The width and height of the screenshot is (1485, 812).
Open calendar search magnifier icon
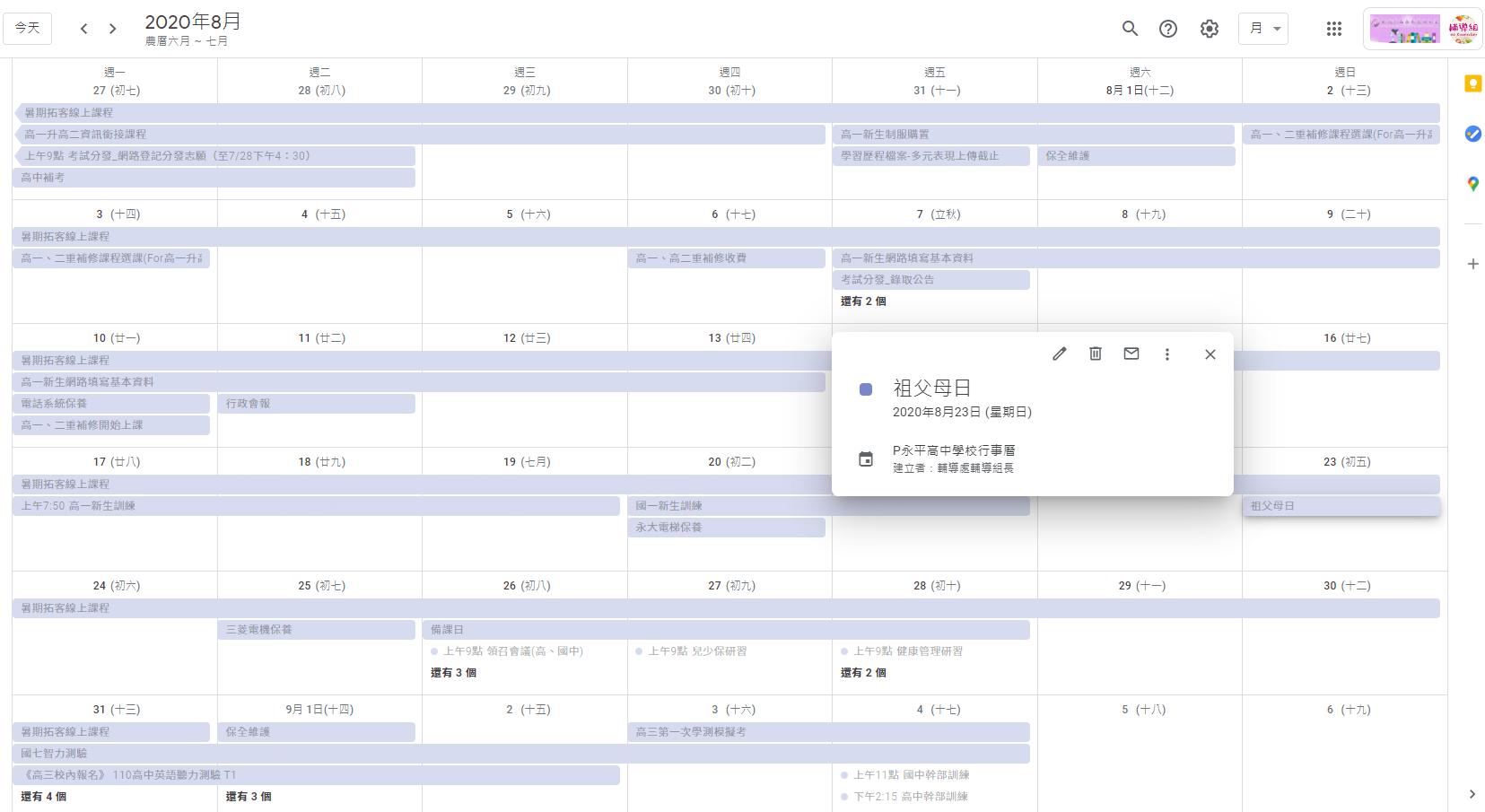[x=1131, y=29]
